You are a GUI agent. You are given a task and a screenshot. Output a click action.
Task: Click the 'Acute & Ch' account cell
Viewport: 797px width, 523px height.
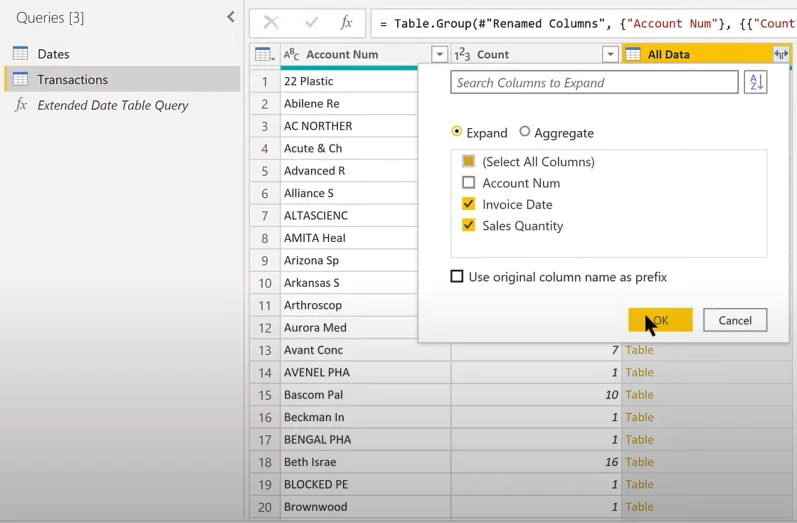349,148
